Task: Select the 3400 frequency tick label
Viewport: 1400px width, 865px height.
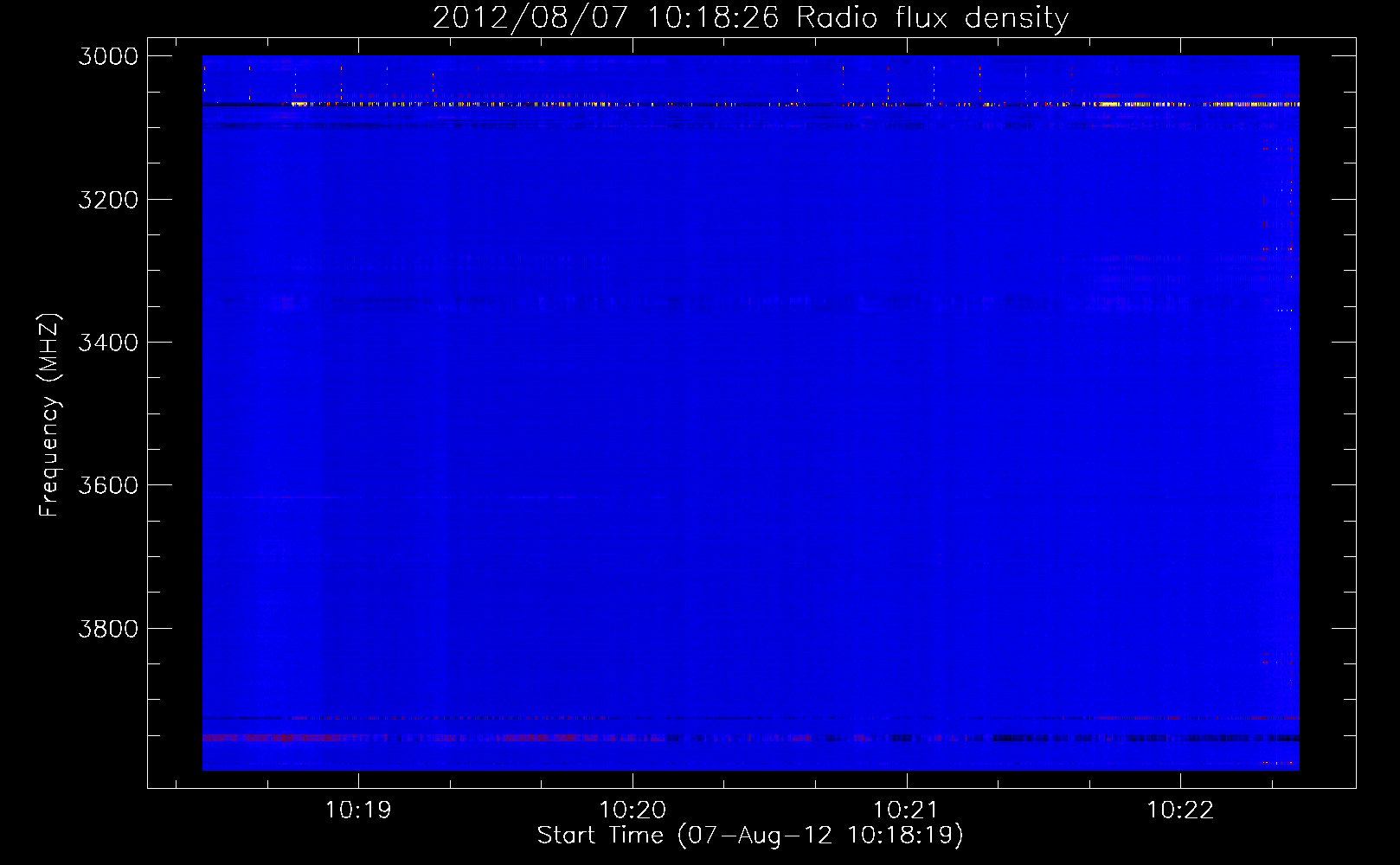Action: (x=108, y=343)
